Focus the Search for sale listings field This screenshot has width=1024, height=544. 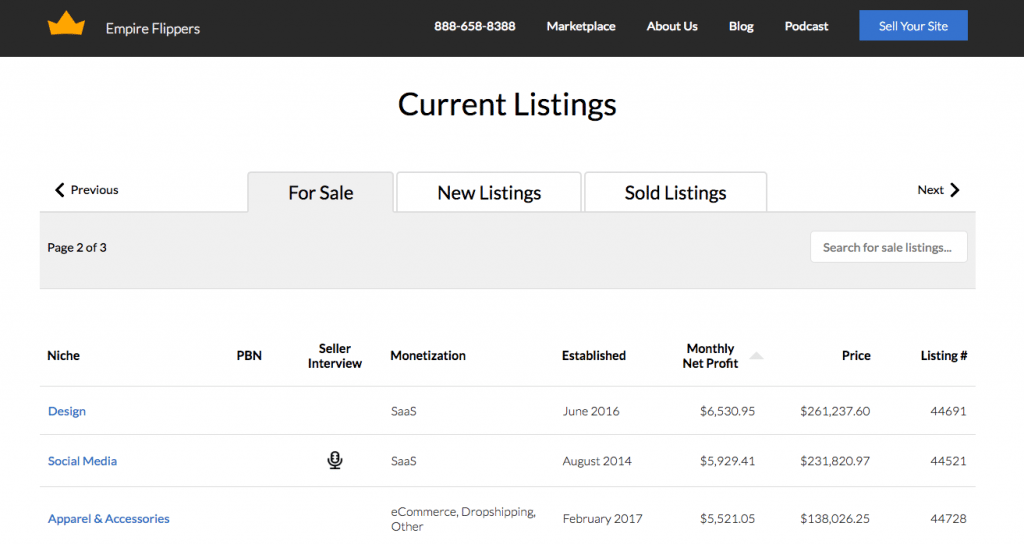888,248
